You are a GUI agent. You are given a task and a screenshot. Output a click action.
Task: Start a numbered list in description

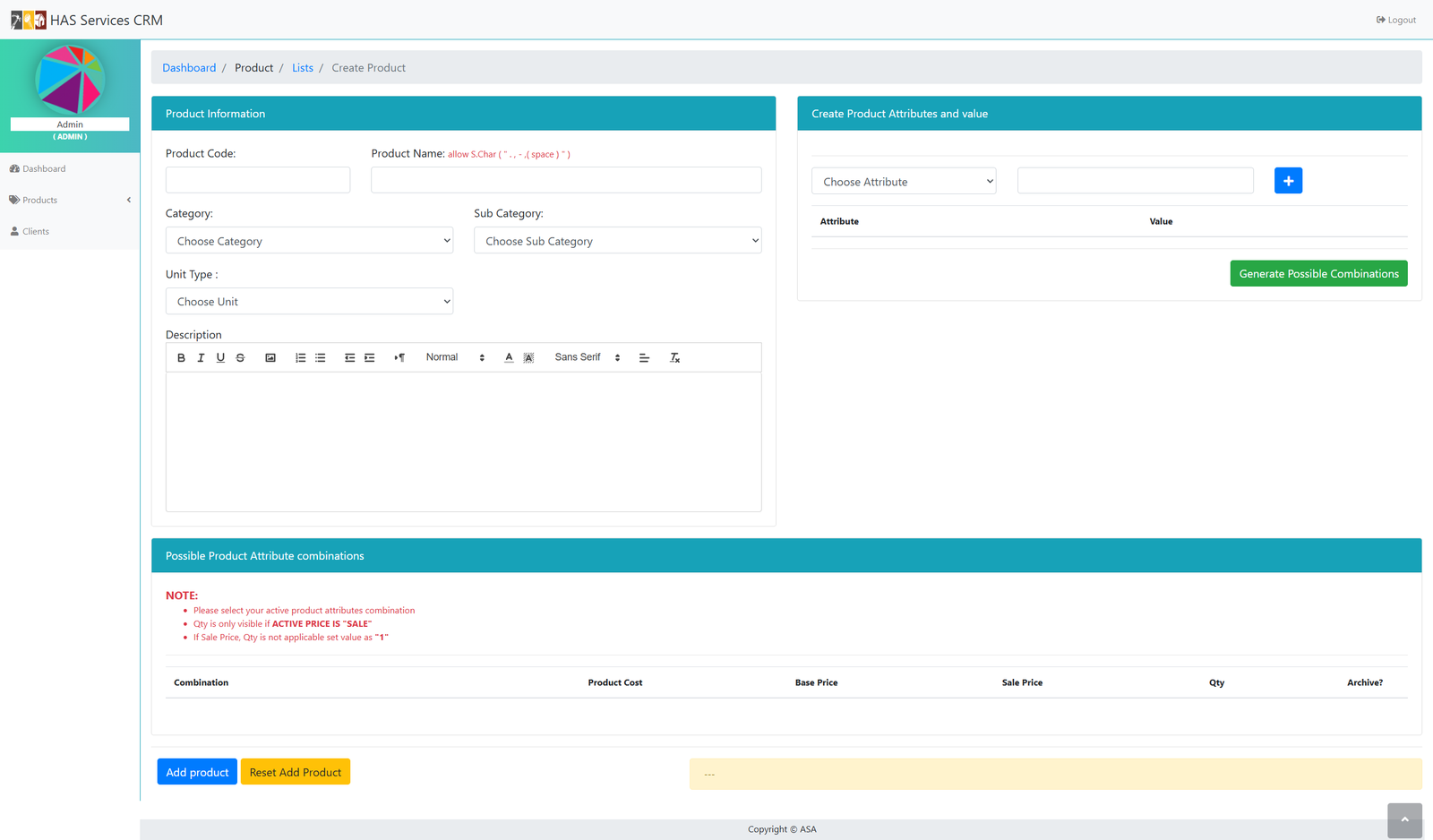pyautogui.click(x=300, y=357)
